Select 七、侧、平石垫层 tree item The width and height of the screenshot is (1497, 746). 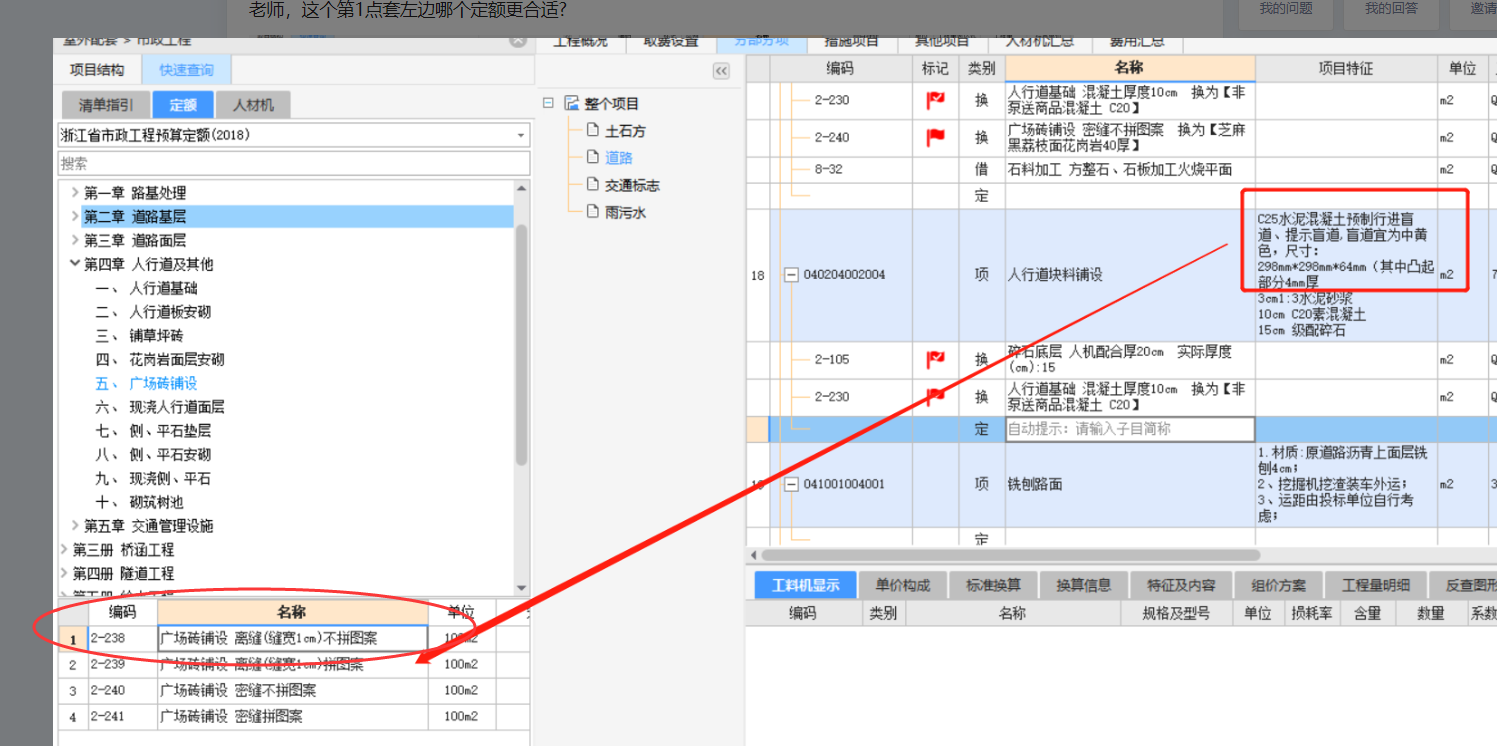click(x=153, y=431)
